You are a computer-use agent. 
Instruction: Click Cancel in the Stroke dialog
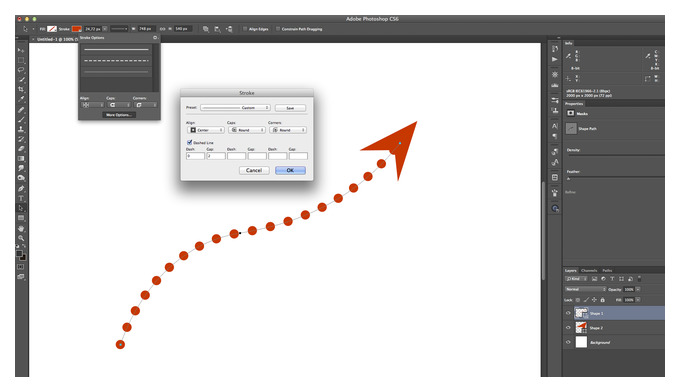(x=254, y=170)
